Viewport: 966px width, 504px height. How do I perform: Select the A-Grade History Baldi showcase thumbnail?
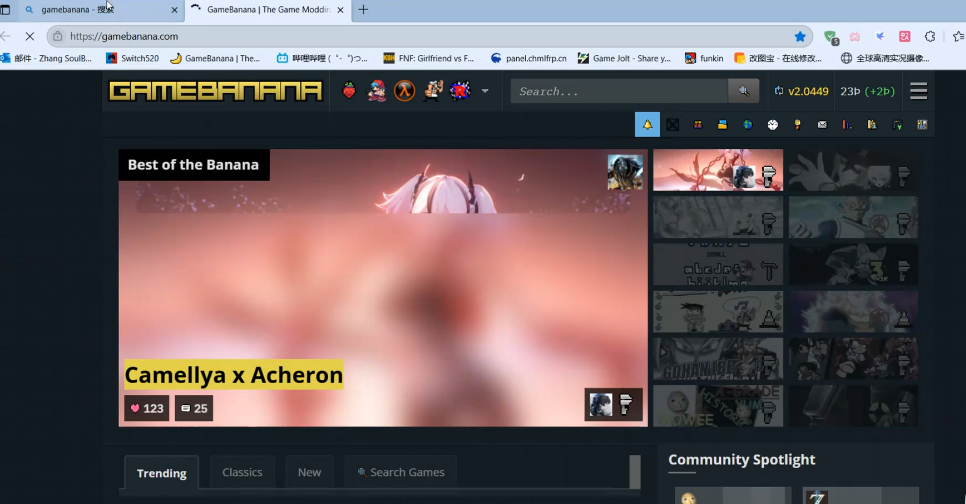(x=718, y=406)
